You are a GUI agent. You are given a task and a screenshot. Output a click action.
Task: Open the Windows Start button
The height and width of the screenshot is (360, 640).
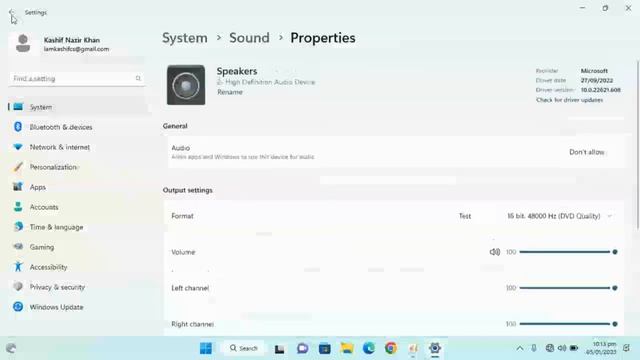point(206,348)
